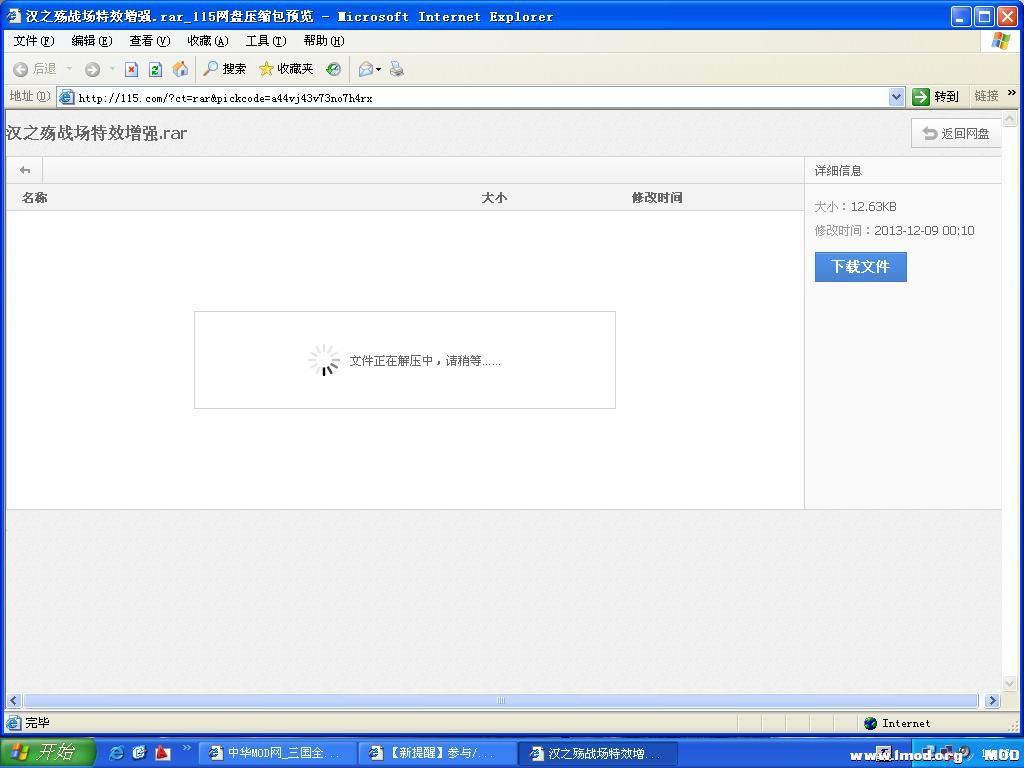Viewport: 1024px width, 768px height.
Task: Click the Refresh page icon
Action: [x=155, y=70]
